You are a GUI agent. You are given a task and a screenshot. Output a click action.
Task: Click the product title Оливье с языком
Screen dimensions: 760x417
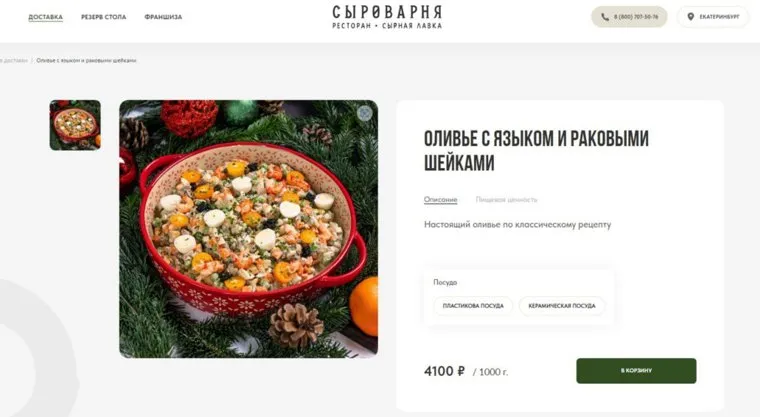(x=536, y=151)
